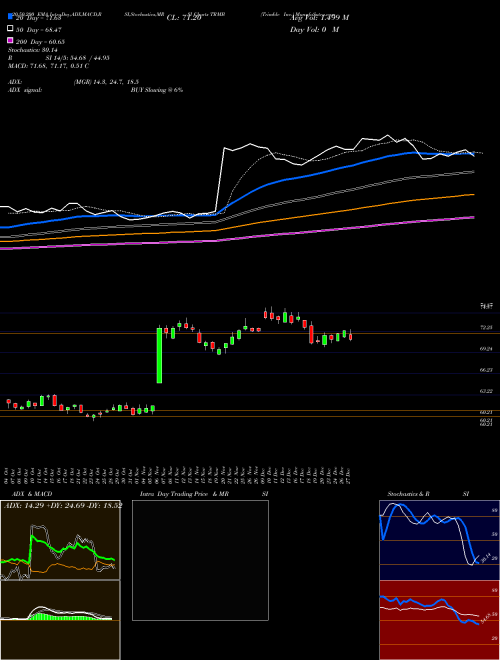Select the '200 Day - 60.65' legend text
The image size is (500, 660).
[x=40, y=42]
